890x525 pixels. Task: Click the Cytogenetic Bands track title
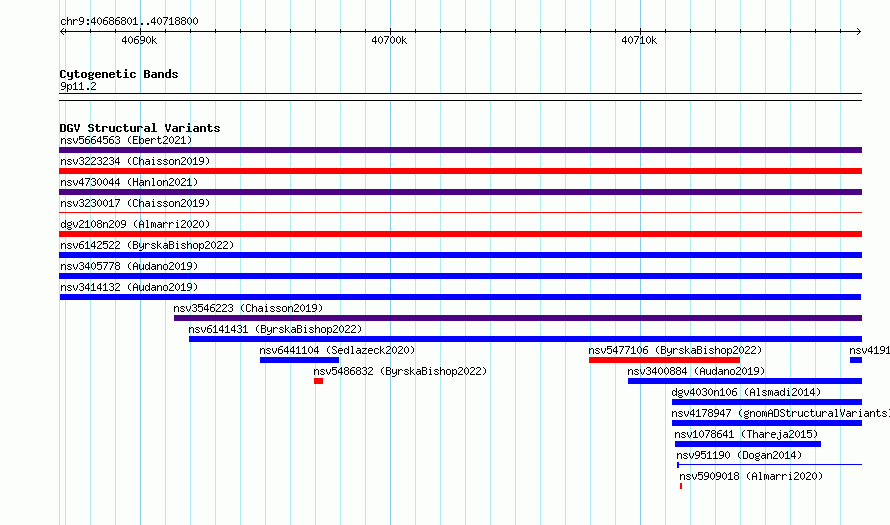[119, 74]
